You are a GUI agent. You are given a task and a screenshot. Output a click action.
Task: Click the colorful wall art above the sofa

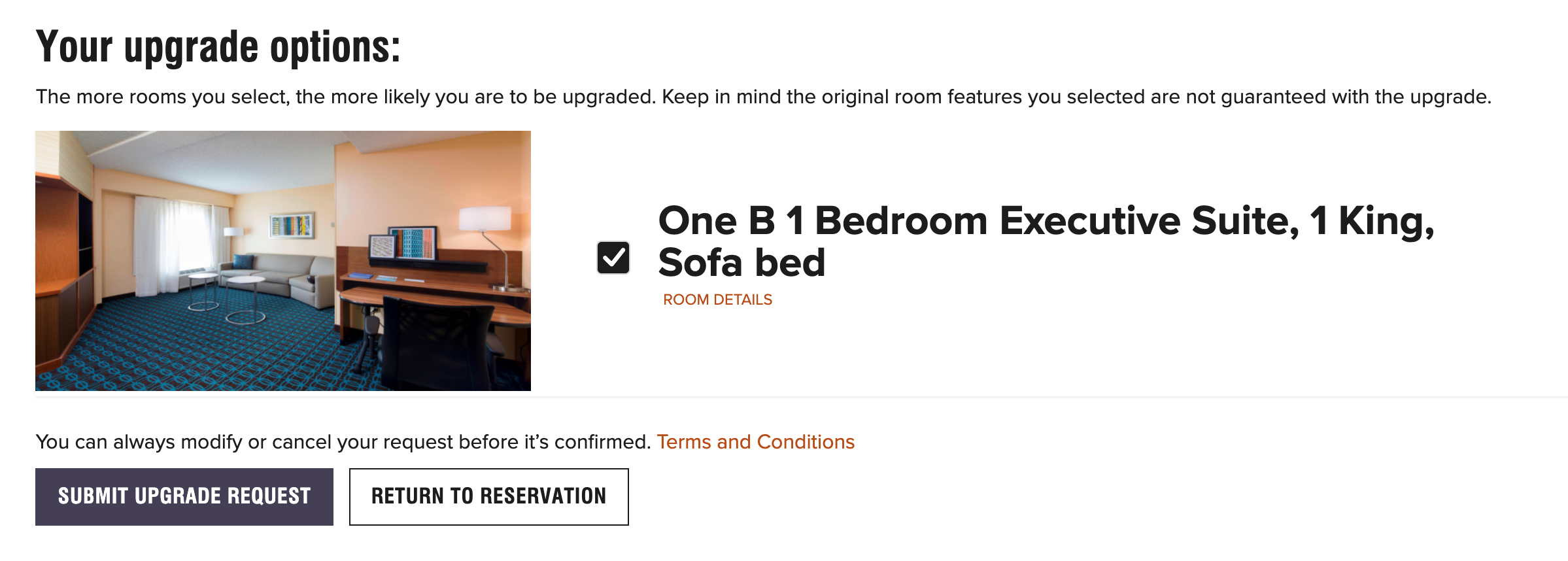pyautogui.click(x=292, y=226)
